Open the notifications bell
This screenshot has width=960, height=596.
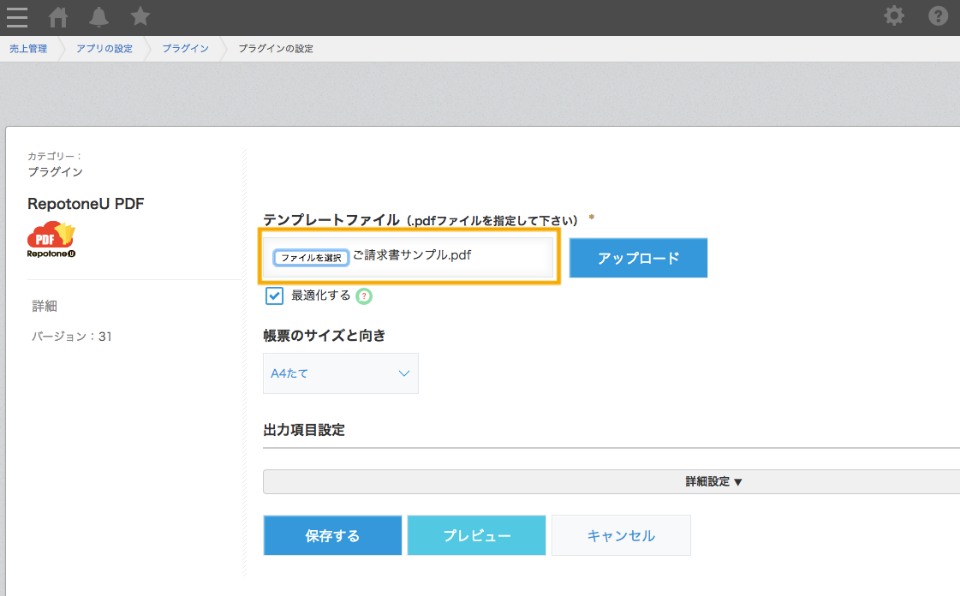pos(99,17)
